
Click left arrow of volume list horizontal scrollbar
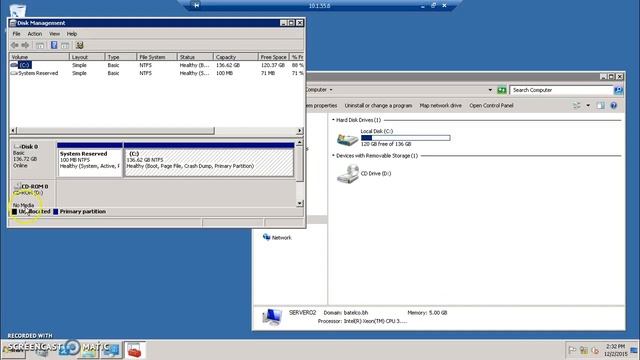point(13,131)
